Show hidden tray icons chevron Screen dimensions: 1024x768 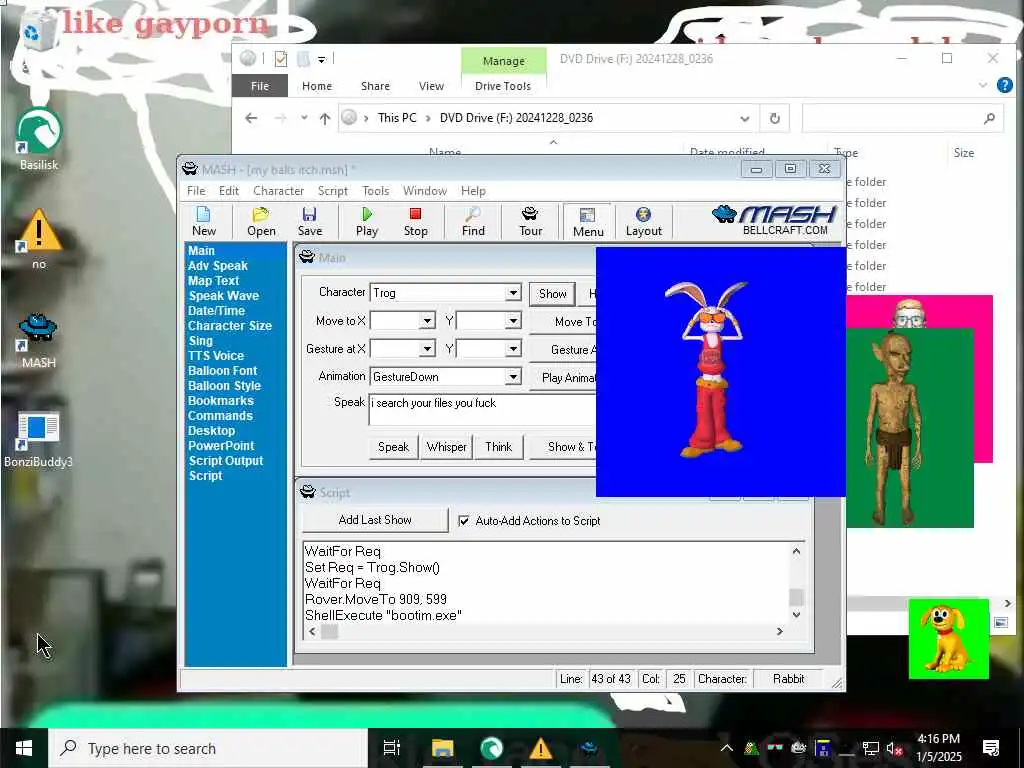[726, 748]
